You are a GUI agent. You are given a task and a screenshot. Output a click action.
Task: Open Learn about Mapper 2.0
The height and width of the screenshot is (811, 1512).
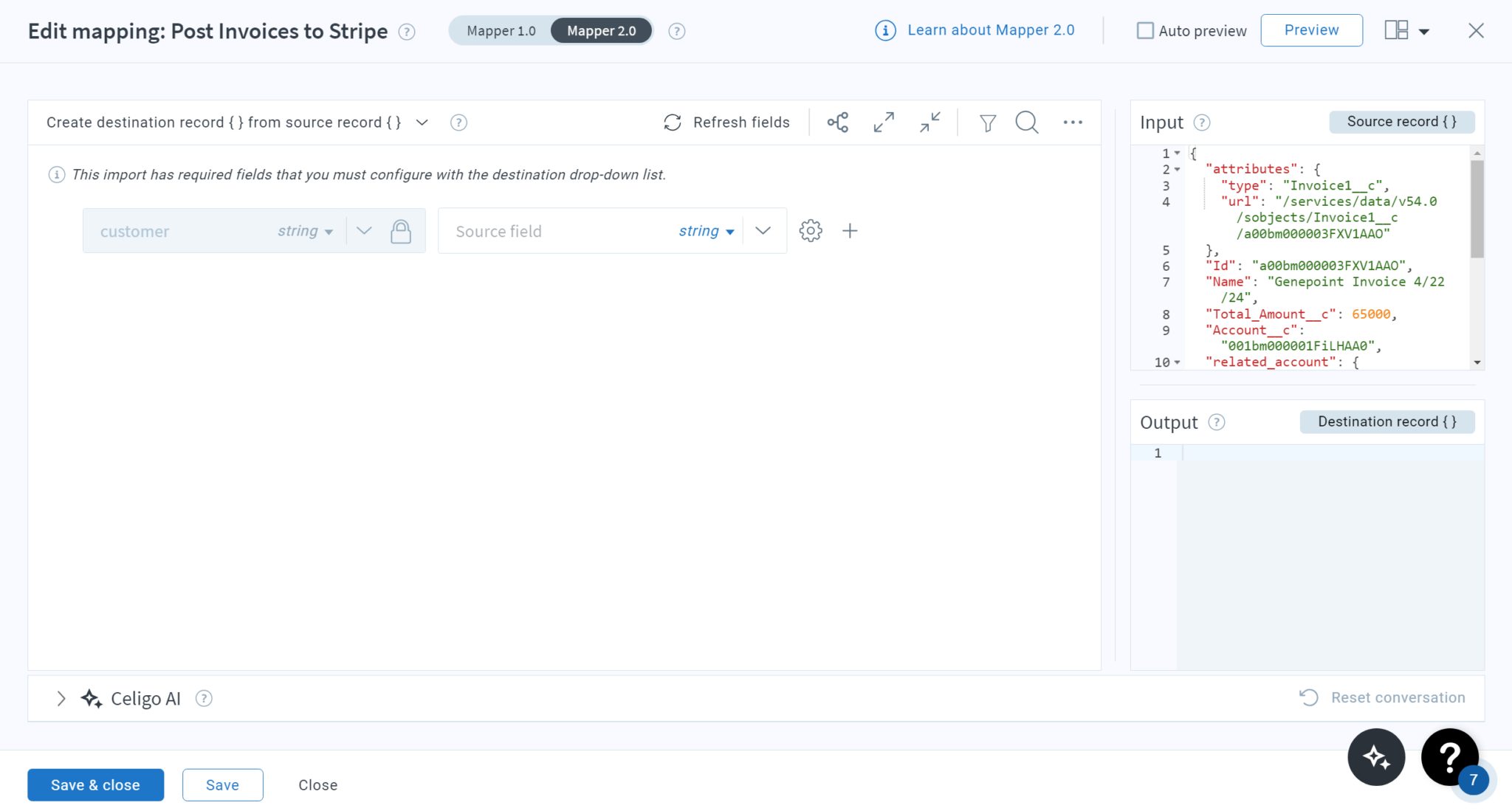coord(991,30)
